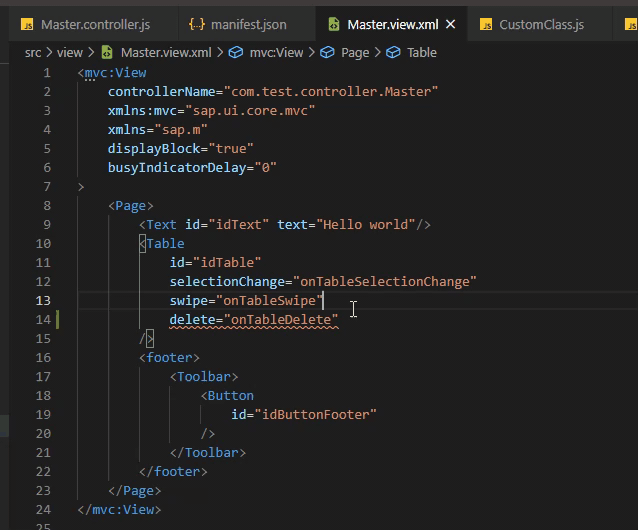
Task: Click the closing </Toolbar> tag
Action: coord(208,453)
